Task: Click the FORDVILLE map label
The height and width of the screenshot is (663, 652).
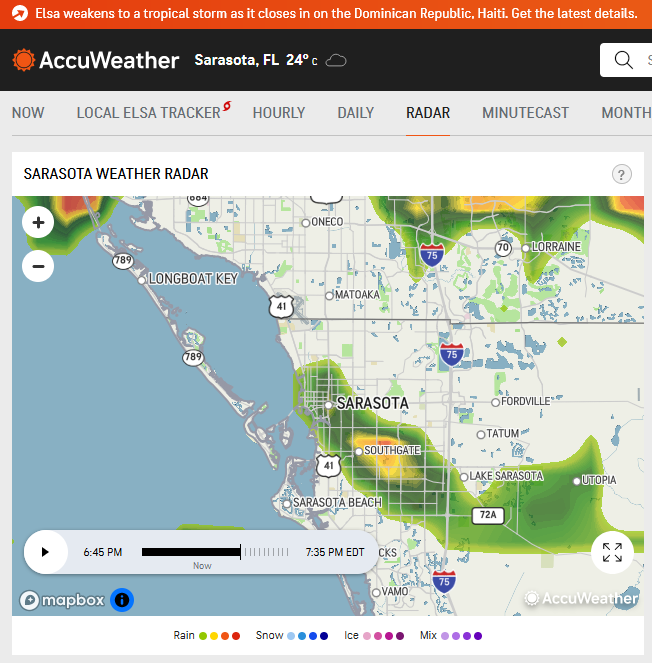Action: [526, 401]
